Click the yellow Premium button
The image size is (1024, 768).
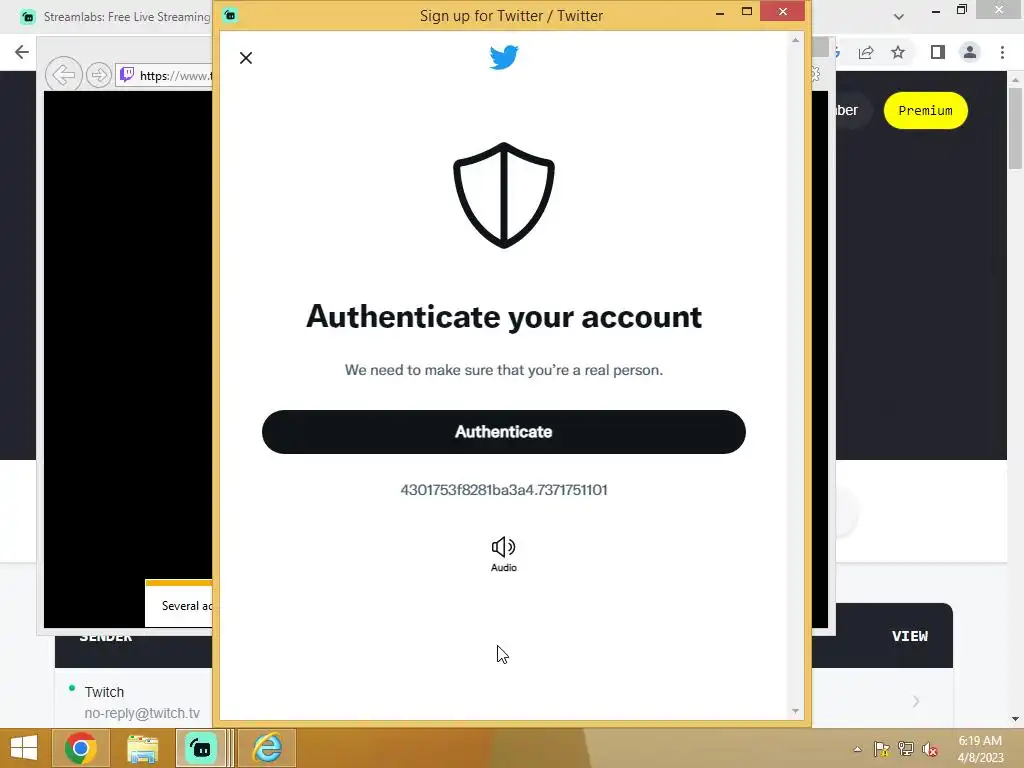tap(925, 110)
